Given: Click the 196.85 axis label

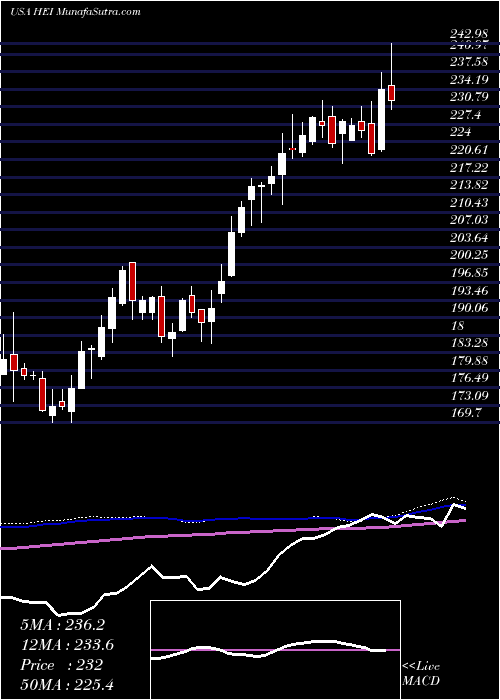Looking at the screenshot, I should click(470, 273).
